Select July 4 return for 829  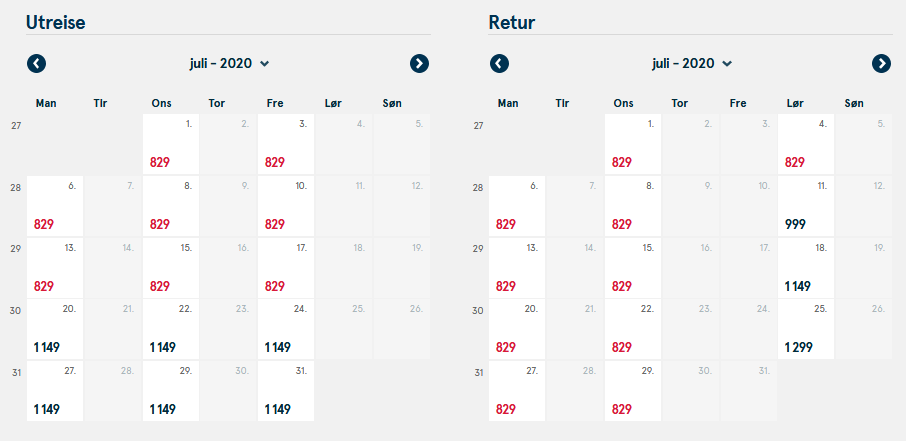click(806, 144)
